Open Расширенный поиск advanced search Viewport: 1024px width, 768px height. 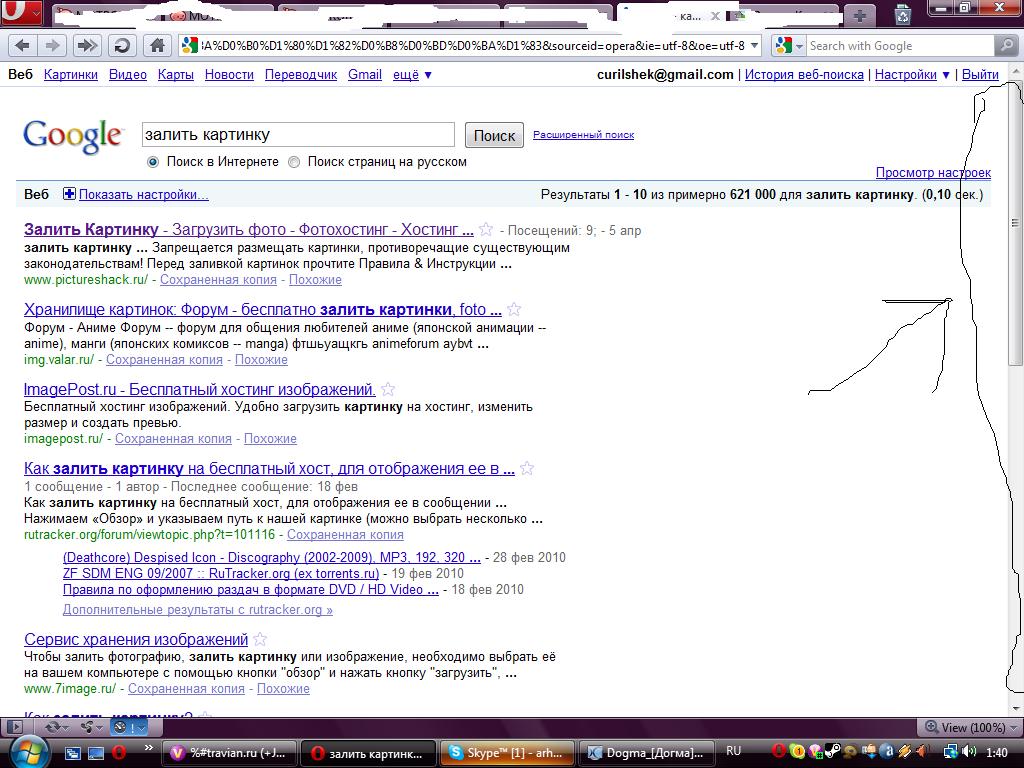[583, 135]
